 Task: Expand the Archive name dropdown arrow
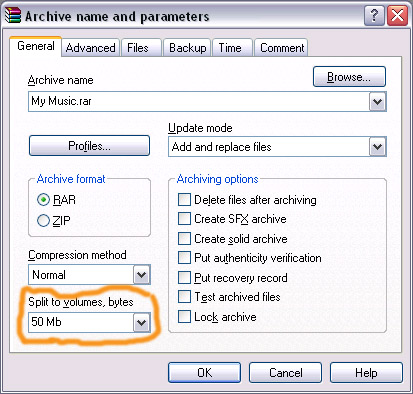pos(377,101)
